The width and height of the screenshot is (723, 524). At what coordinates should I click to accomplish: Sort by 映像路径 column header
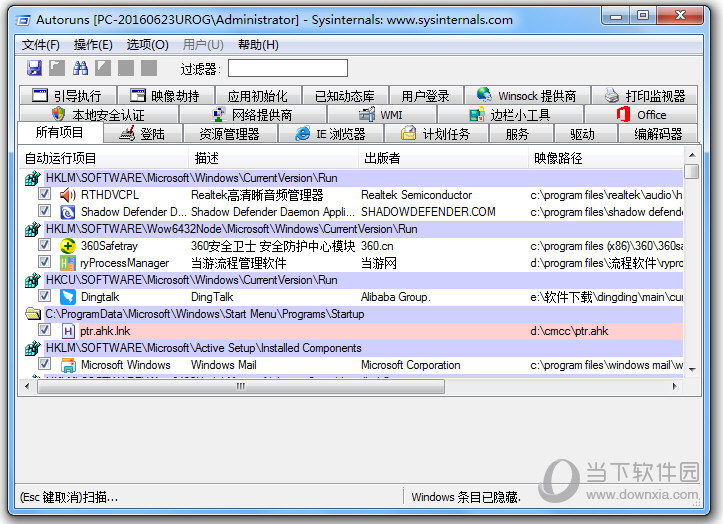pyautogui.click(x=605, y=158)
